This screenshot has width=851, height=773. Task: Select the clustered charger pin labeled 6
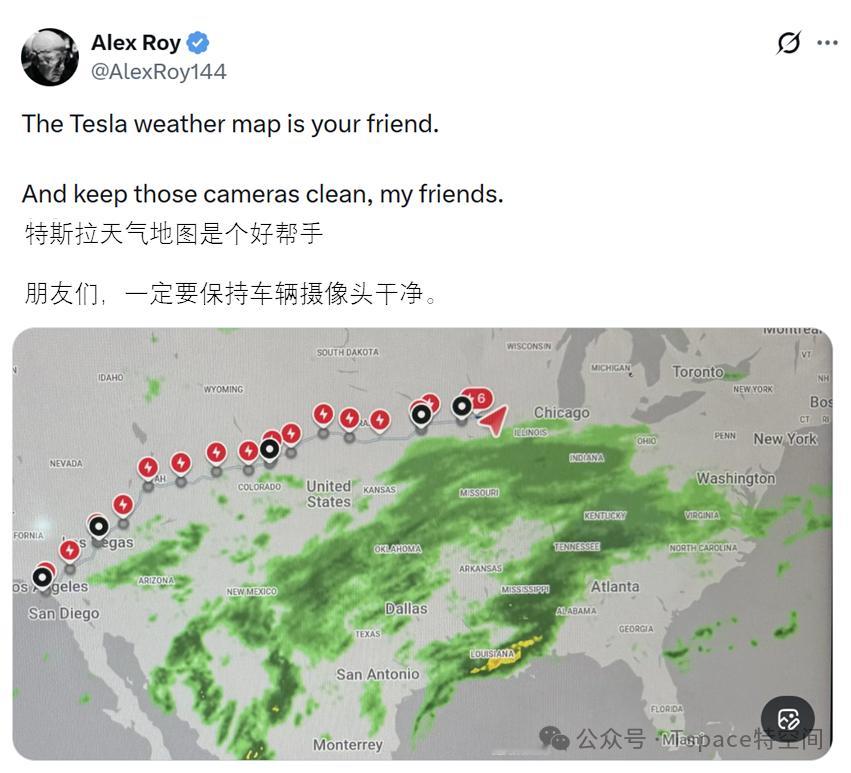pyautogui.click(x=478, y=399)
